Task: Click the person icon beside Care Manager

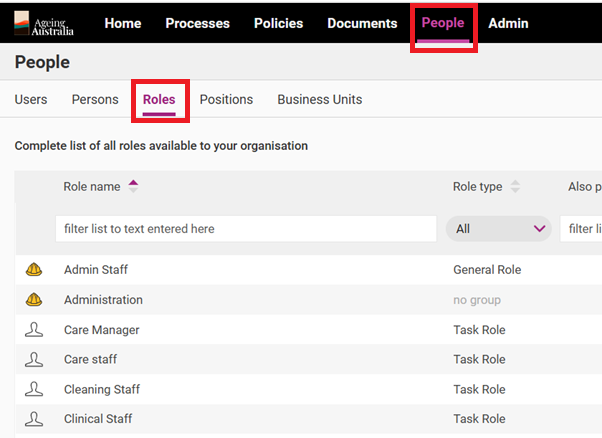Action: click(x=34, y=330)
